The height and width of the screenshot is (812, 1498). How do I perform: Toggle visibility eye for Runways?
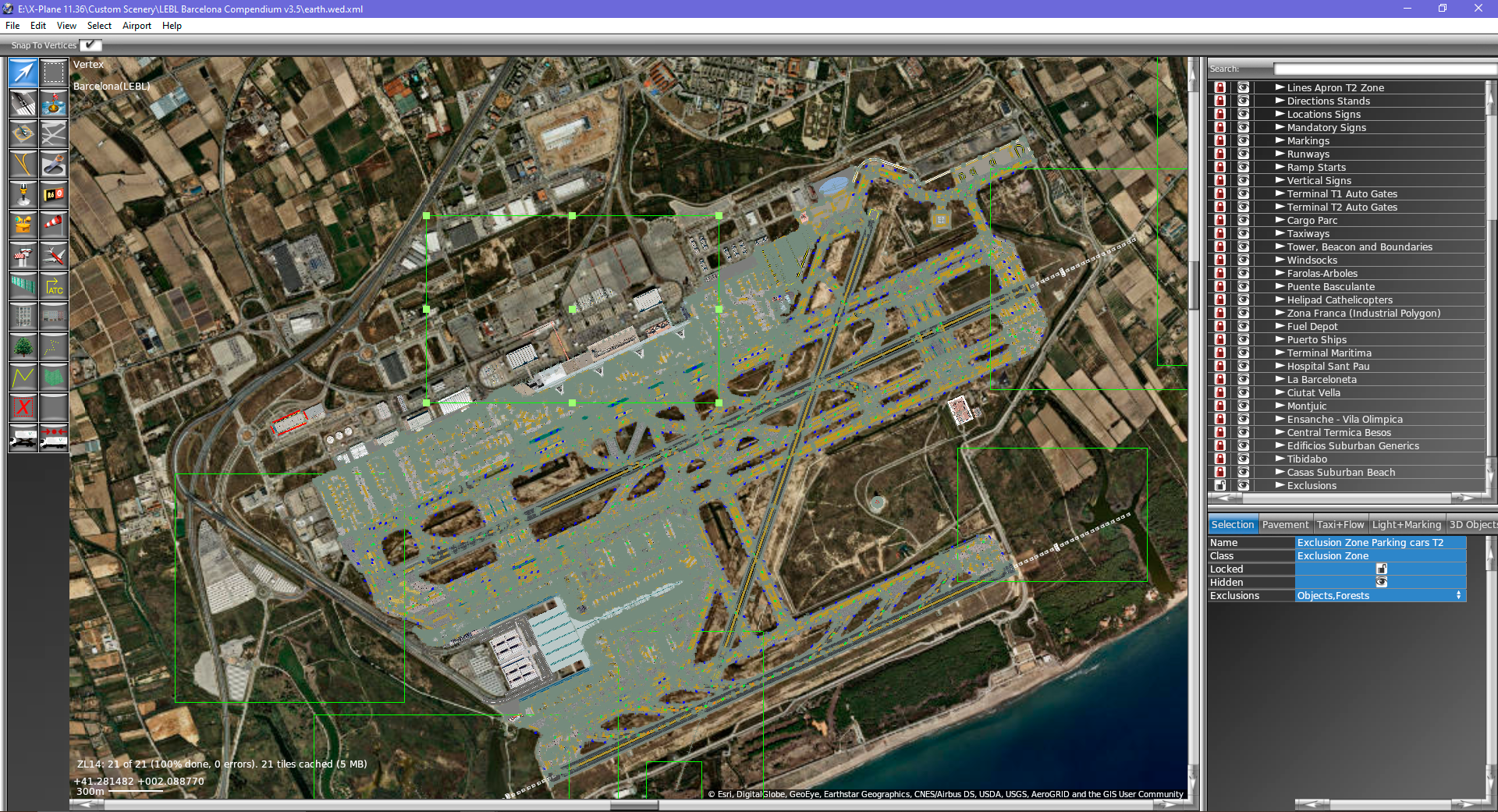1243,154
